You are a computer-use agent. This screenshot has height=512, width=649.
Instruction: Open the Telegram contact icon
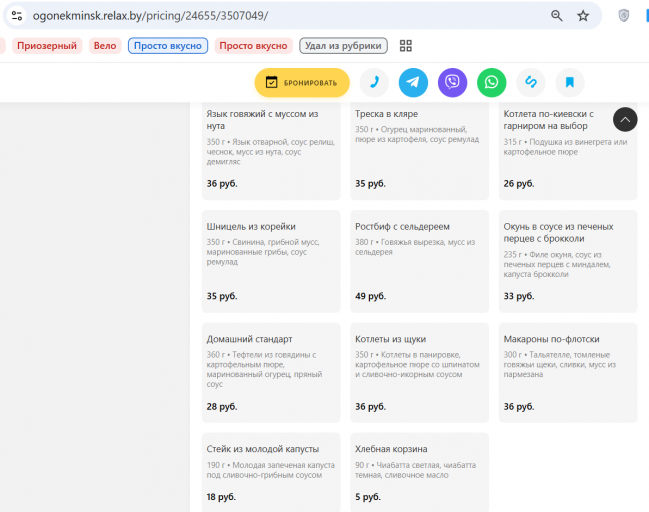click(413, 83)
